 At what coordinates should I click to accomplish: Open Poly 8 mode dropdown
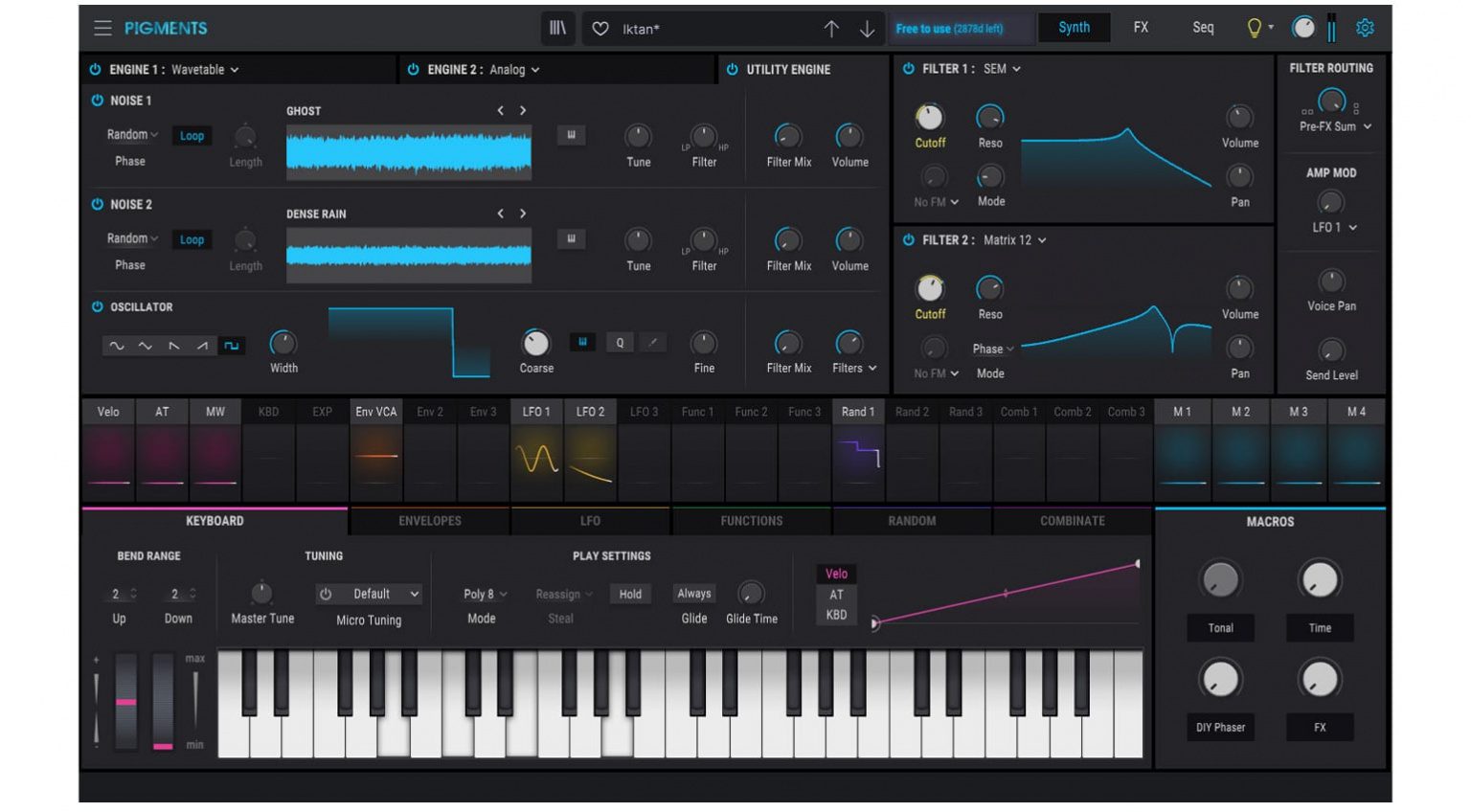click(485, 594)
